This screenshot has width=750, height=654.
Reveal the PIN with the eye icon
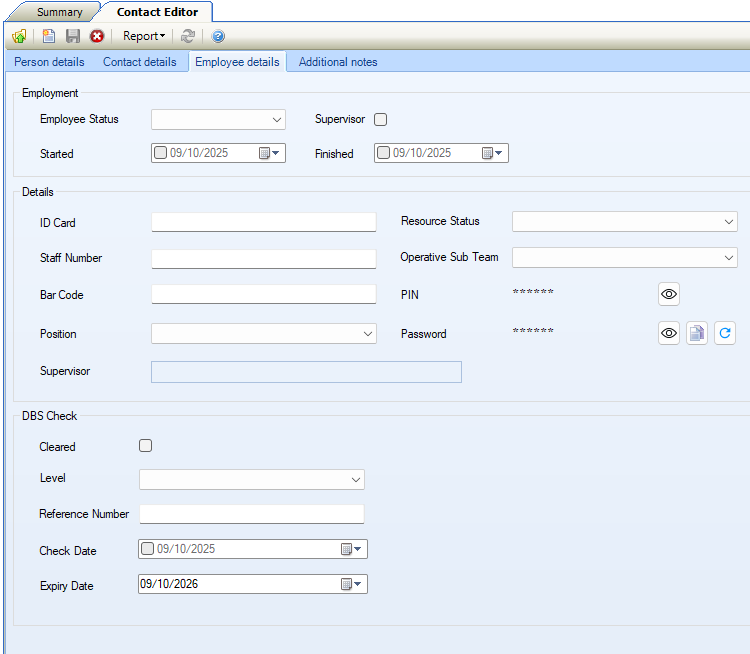pos(669,294)
